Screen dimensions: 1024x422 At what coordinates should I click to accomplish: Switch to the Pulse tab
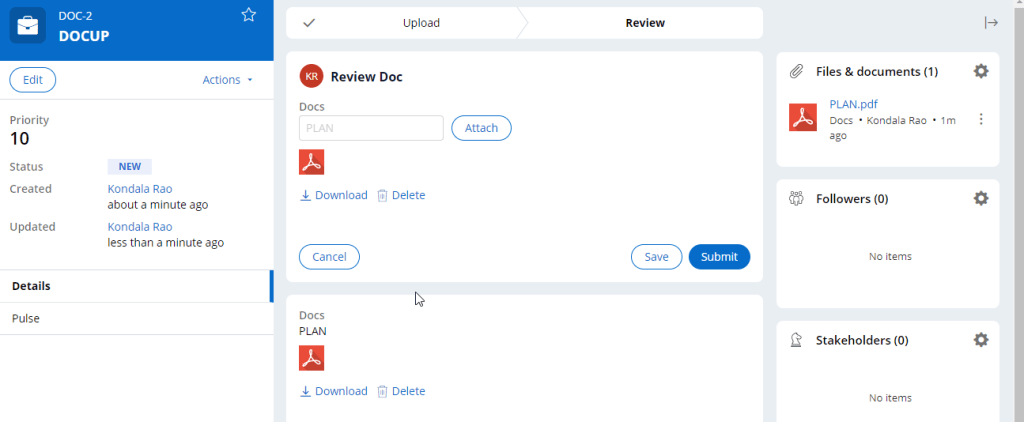pos(26,318)
